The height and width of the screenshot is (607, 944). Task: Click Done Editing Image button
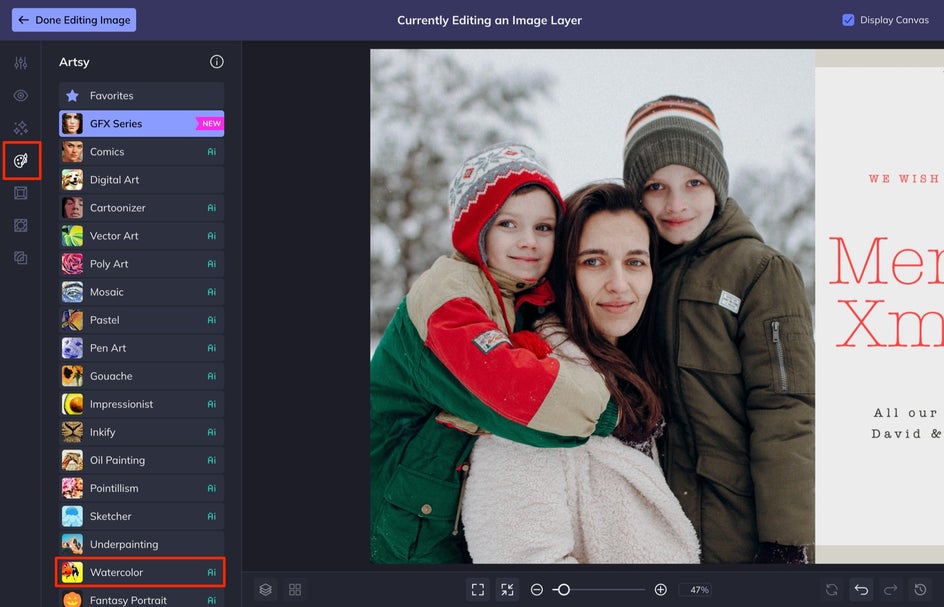pyautogui.click(x=74, y=20)
